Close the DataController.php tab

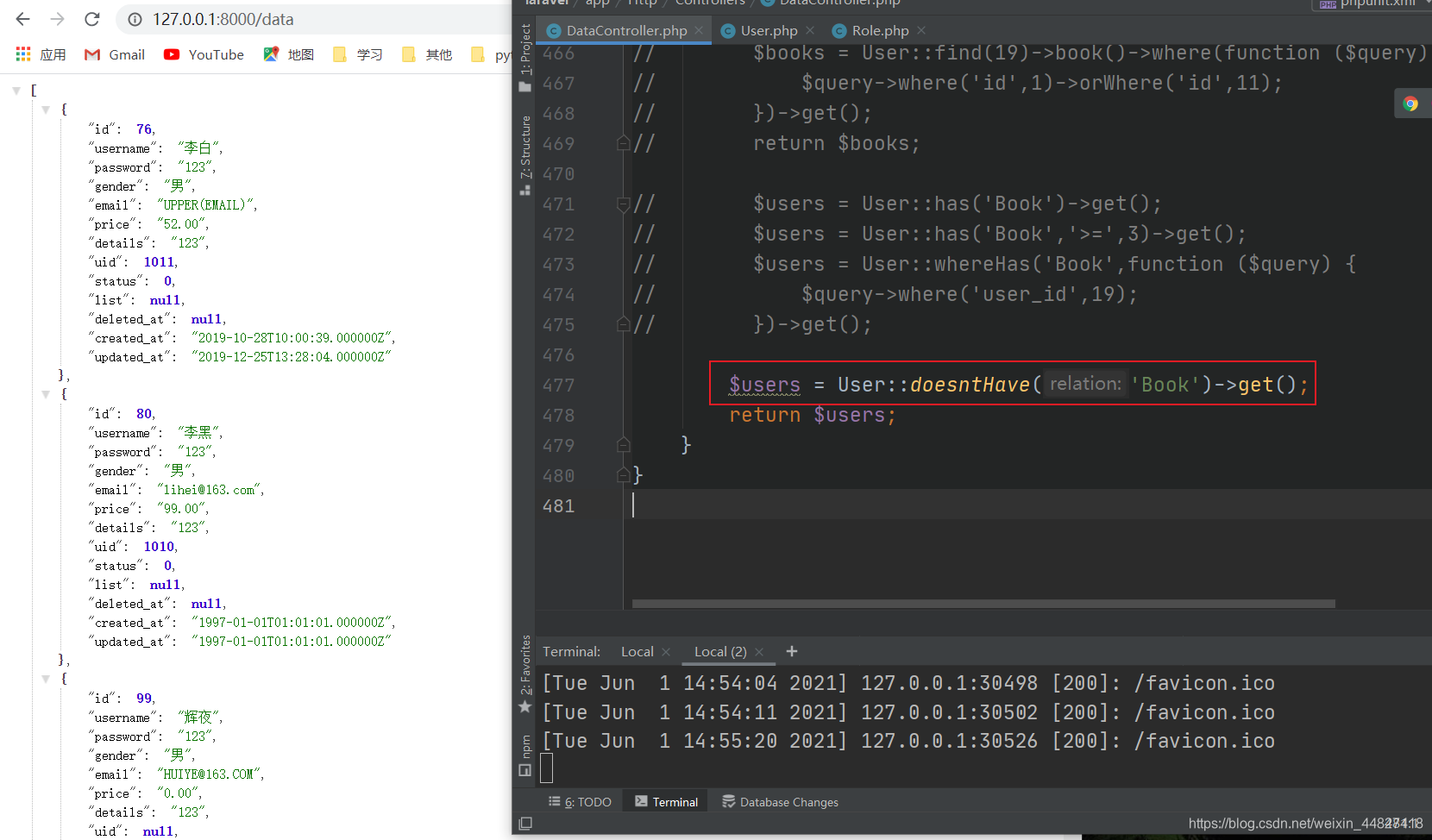699,30
